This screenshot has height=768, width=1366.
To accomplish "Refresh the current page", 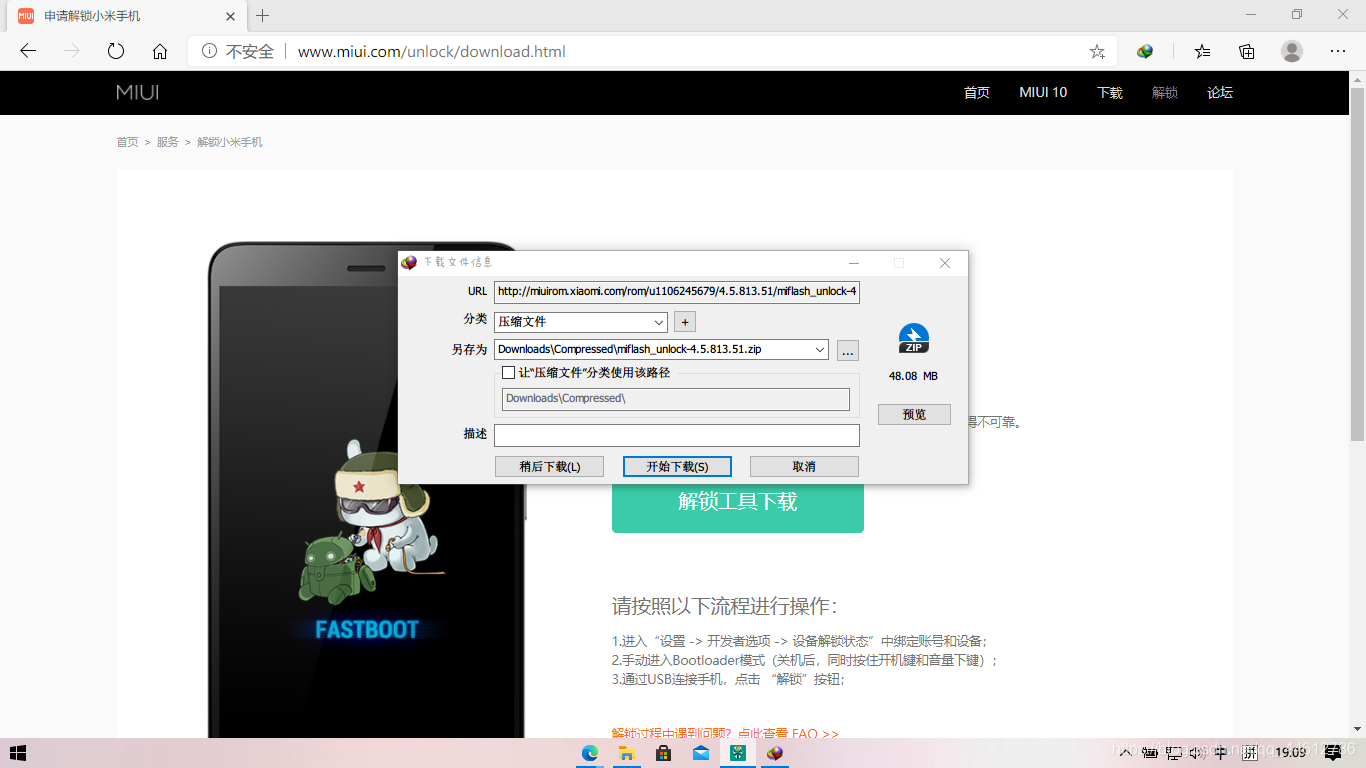I will 116,51.
